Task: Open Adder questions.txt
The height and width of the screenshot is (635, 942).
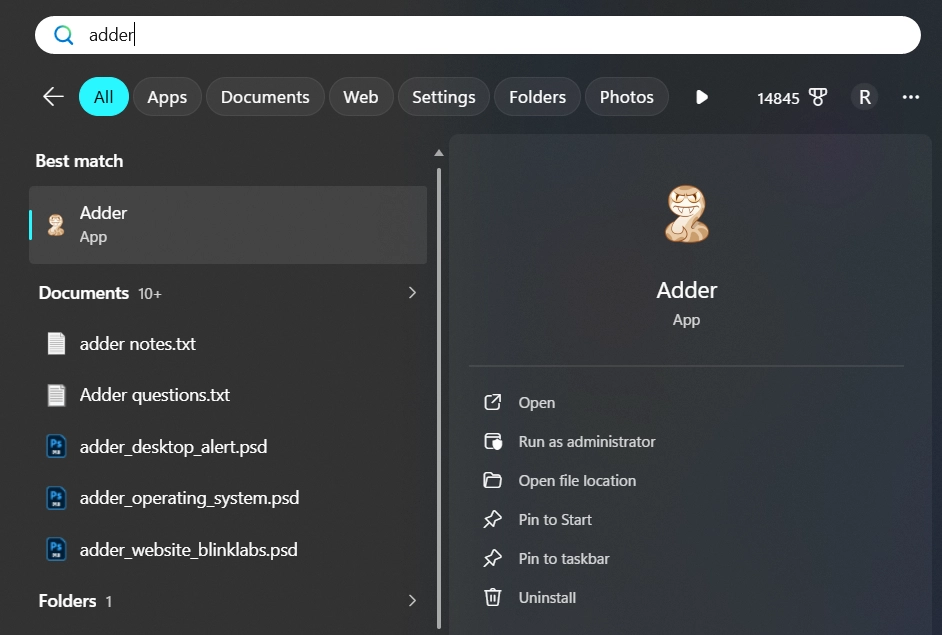Action: pyautogui.click(x=154, y=395)
